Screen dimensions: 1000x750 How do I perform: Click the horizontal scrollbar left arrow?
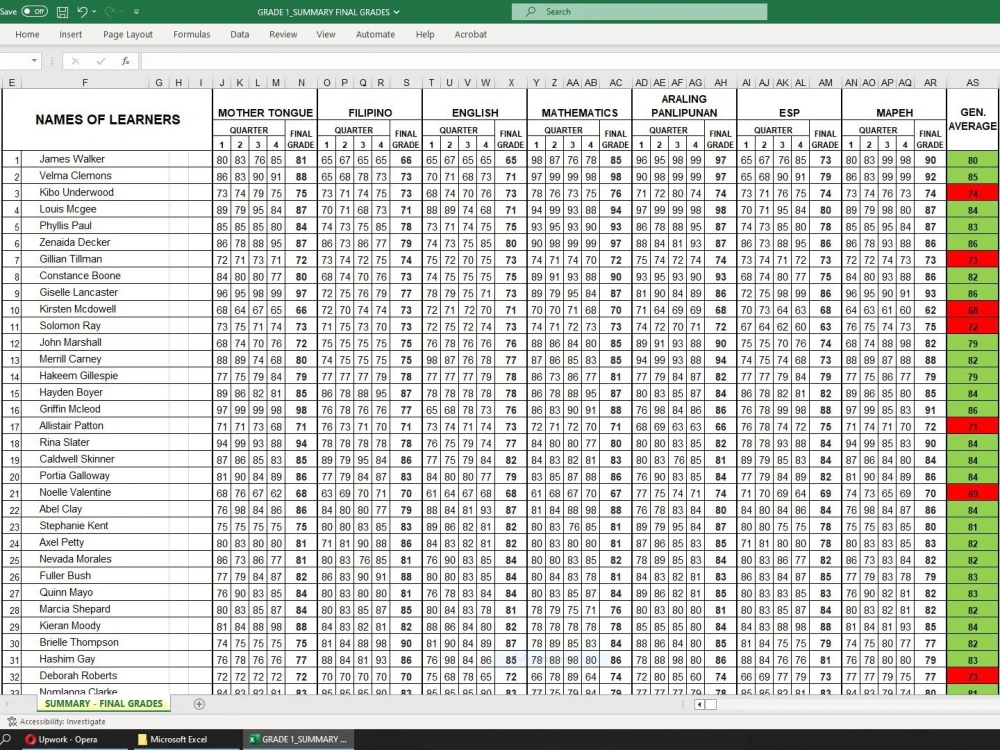point(700,704)
